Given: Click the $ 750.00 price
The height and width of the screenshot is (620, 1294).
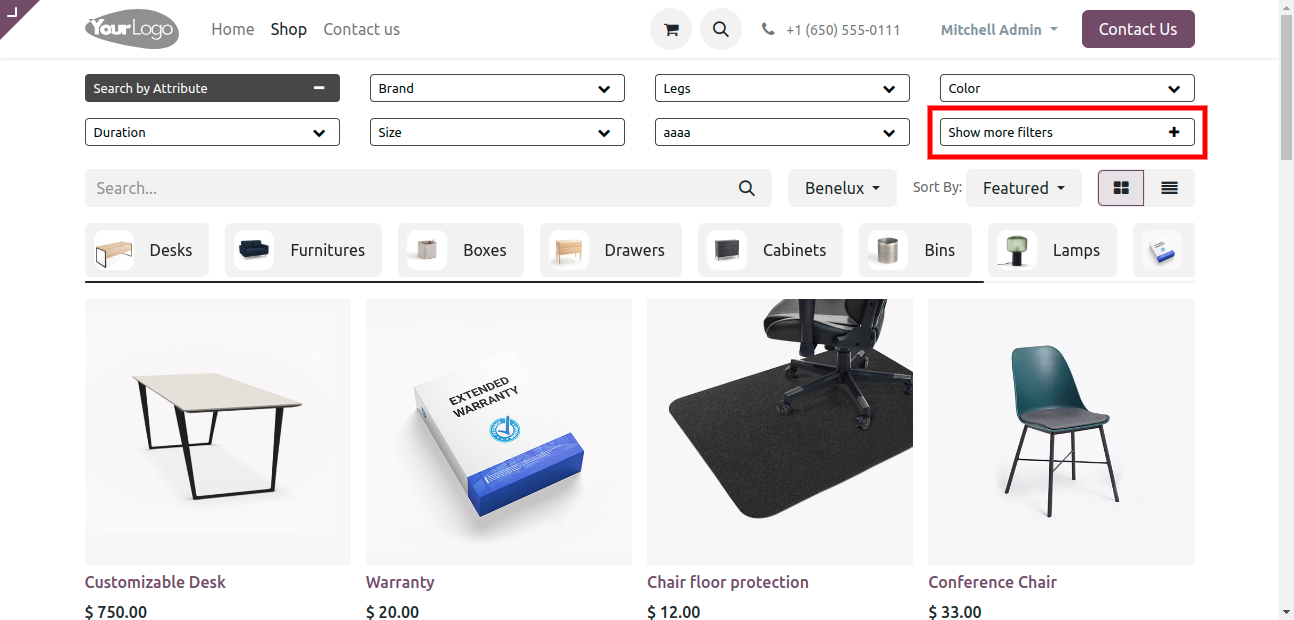Looking at the screenshot, I should click(x=116, y=611).
